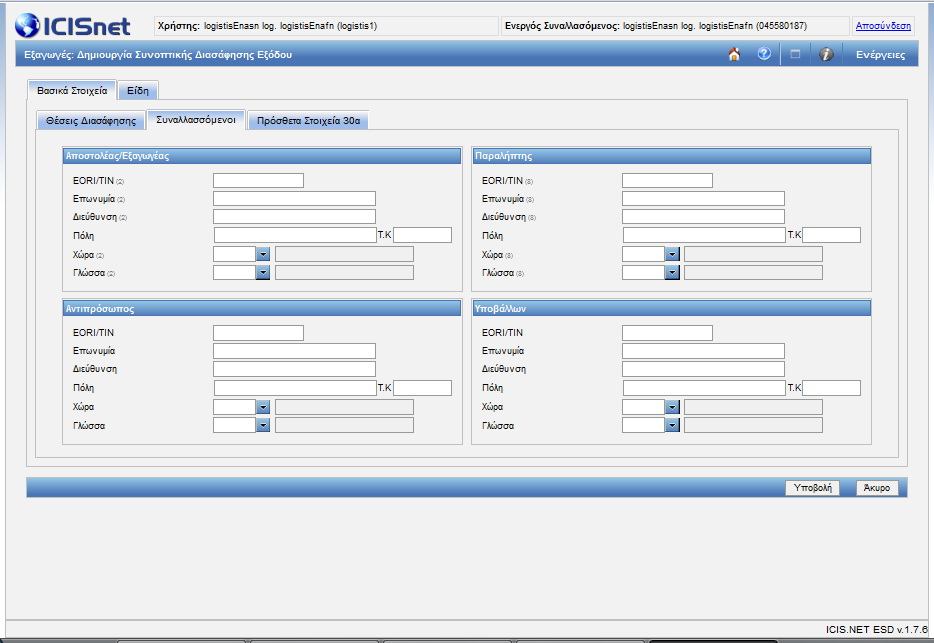Click the window panel icon in header
Screen dimensions: 934x643
pyautogui.click(x=795, y=54)
